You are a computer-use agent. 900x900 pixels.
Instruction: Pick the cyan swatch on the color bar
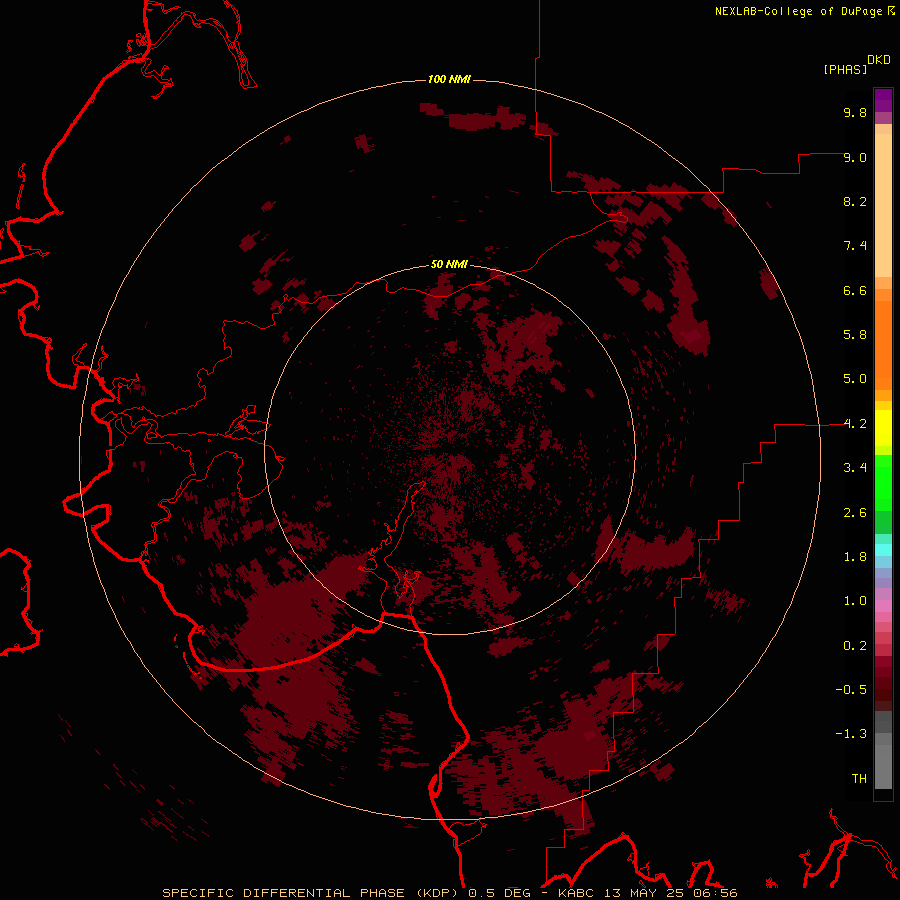pyautogui.click(x=883, y=550)
